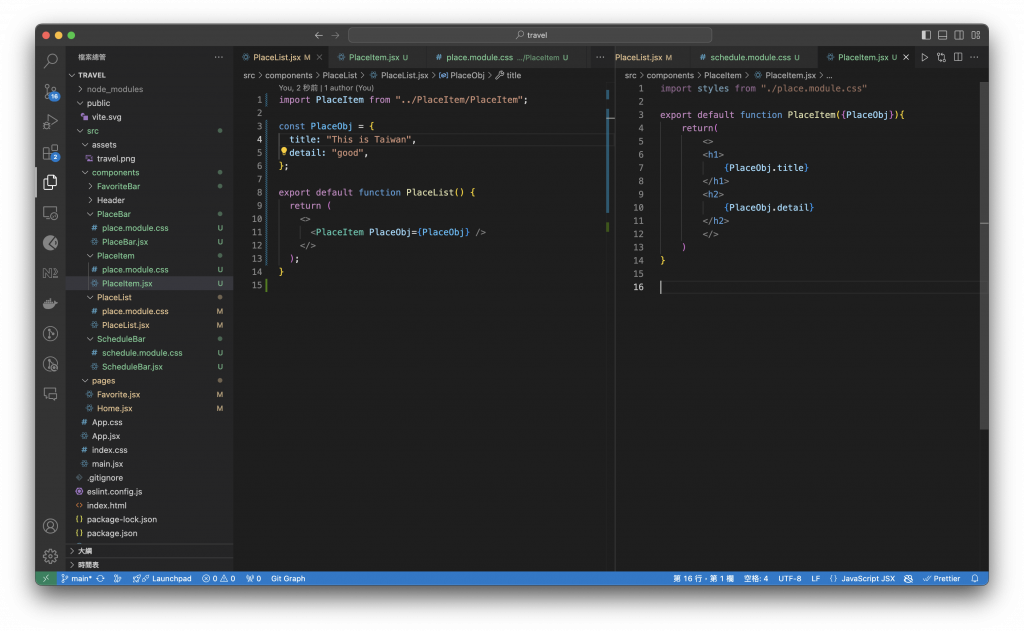
Task: Open the Git Graph circle icon in activity bar
Action: click(x=50, y=334)
